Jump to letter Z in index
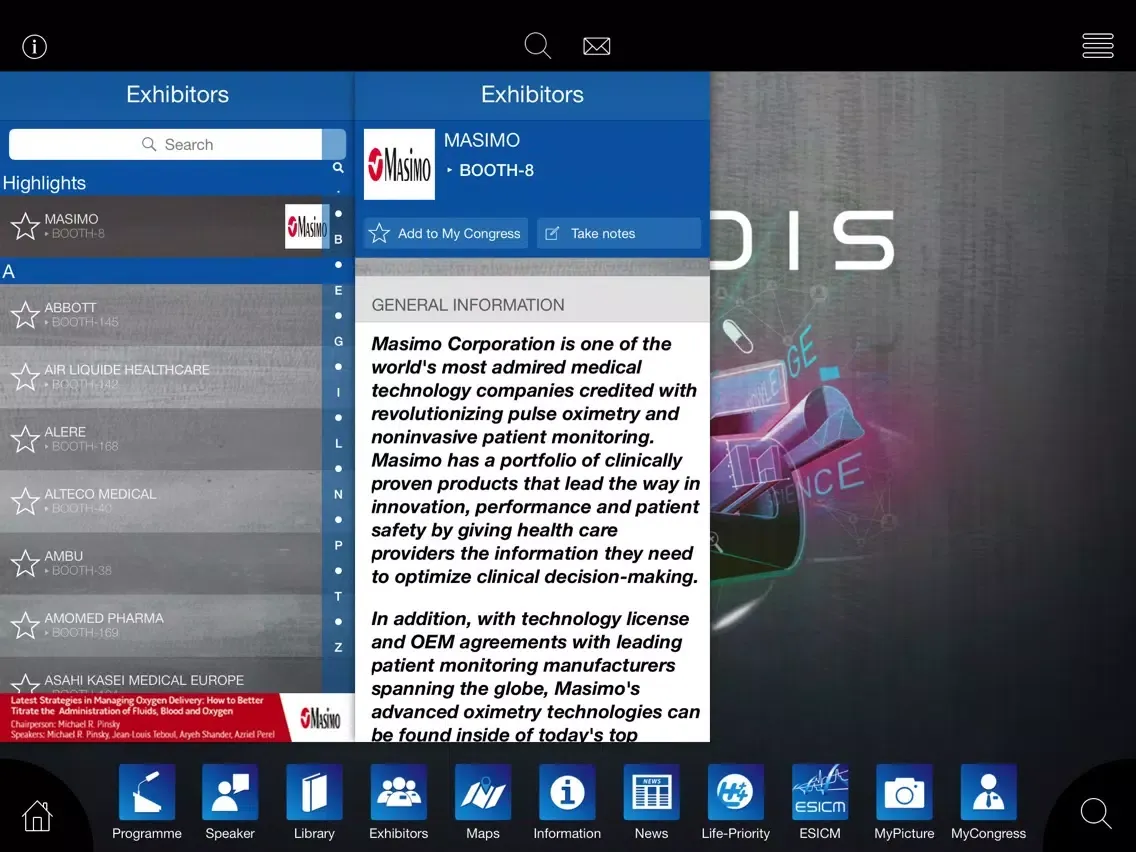Viewport: 1136px width, 852px height. [x=338, y=648]
